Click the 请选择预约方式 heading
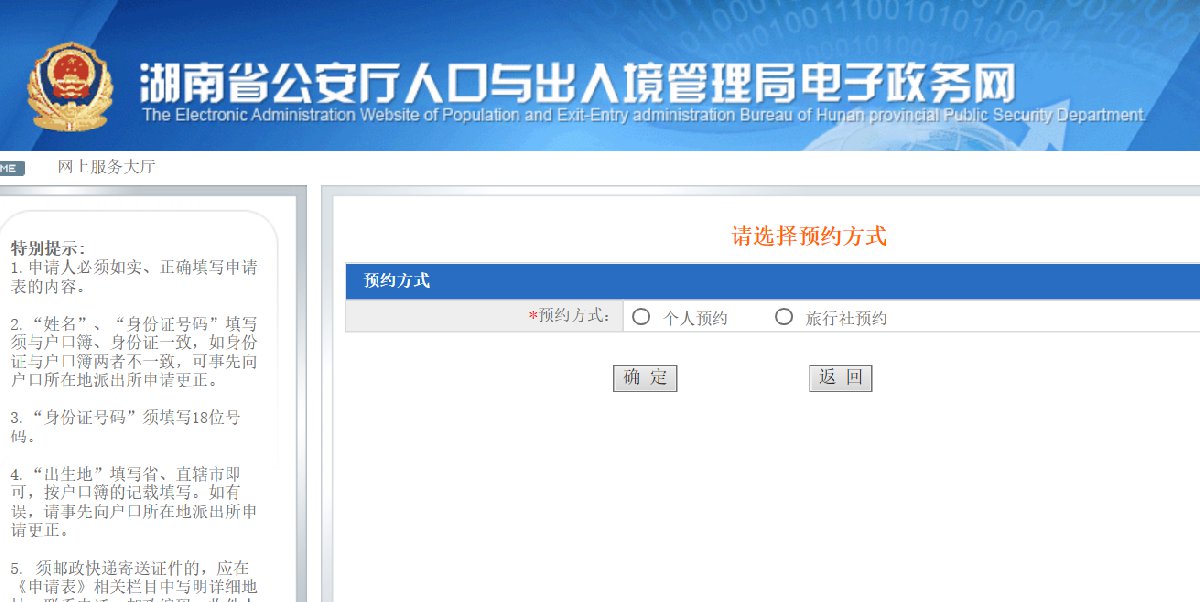 (809, 237)
